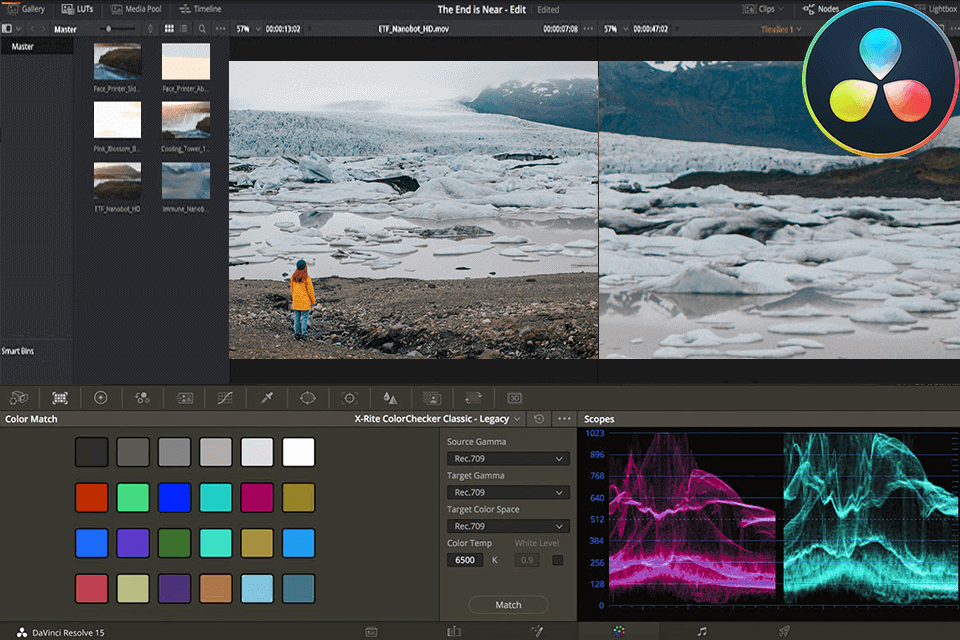Click the DaVinci Resolve 15 logo icon

click(22, 633)
